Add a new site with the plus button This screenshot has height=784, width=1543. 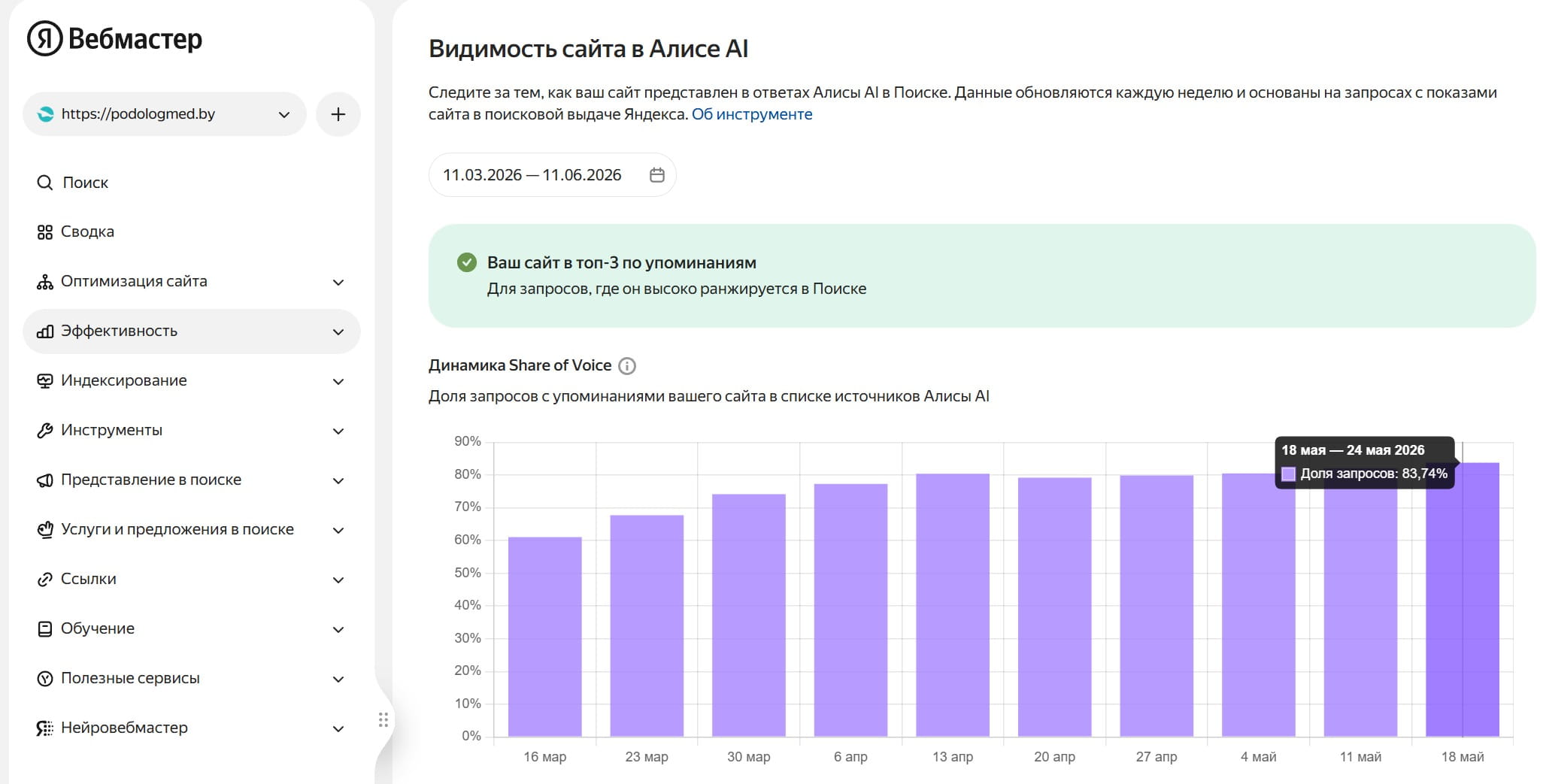(x=338, y=114)
